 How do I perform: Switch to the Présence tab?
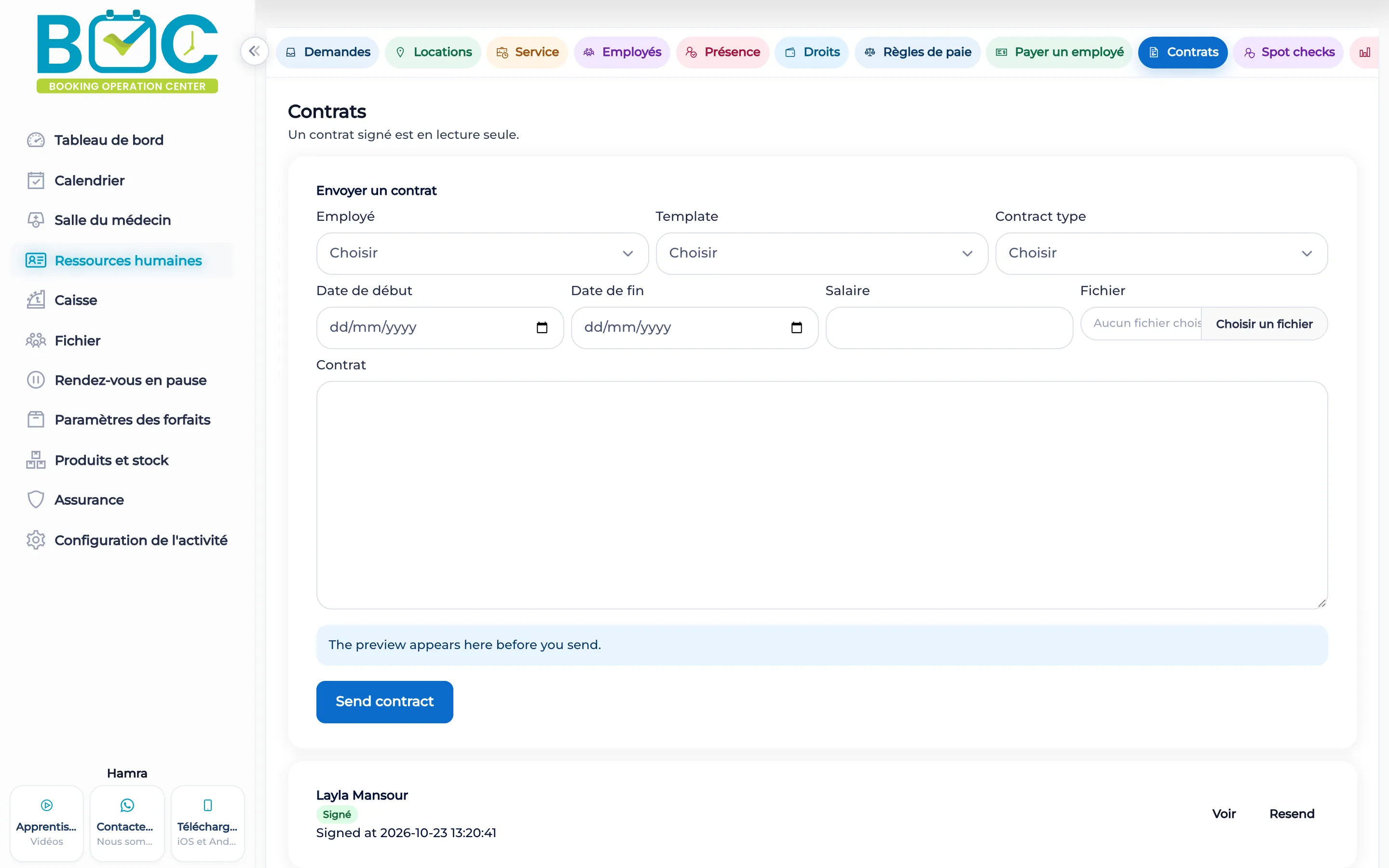click(722, 52)
